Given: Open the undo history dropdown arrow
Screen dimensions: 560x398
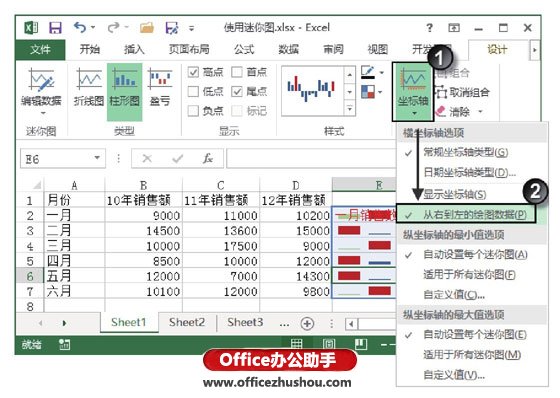Looking at the screenshot, I should tap(93, 27).
